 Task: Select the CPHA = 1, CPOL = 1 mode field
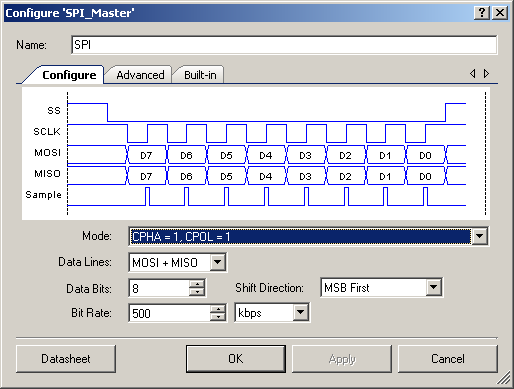coord(301,236)
